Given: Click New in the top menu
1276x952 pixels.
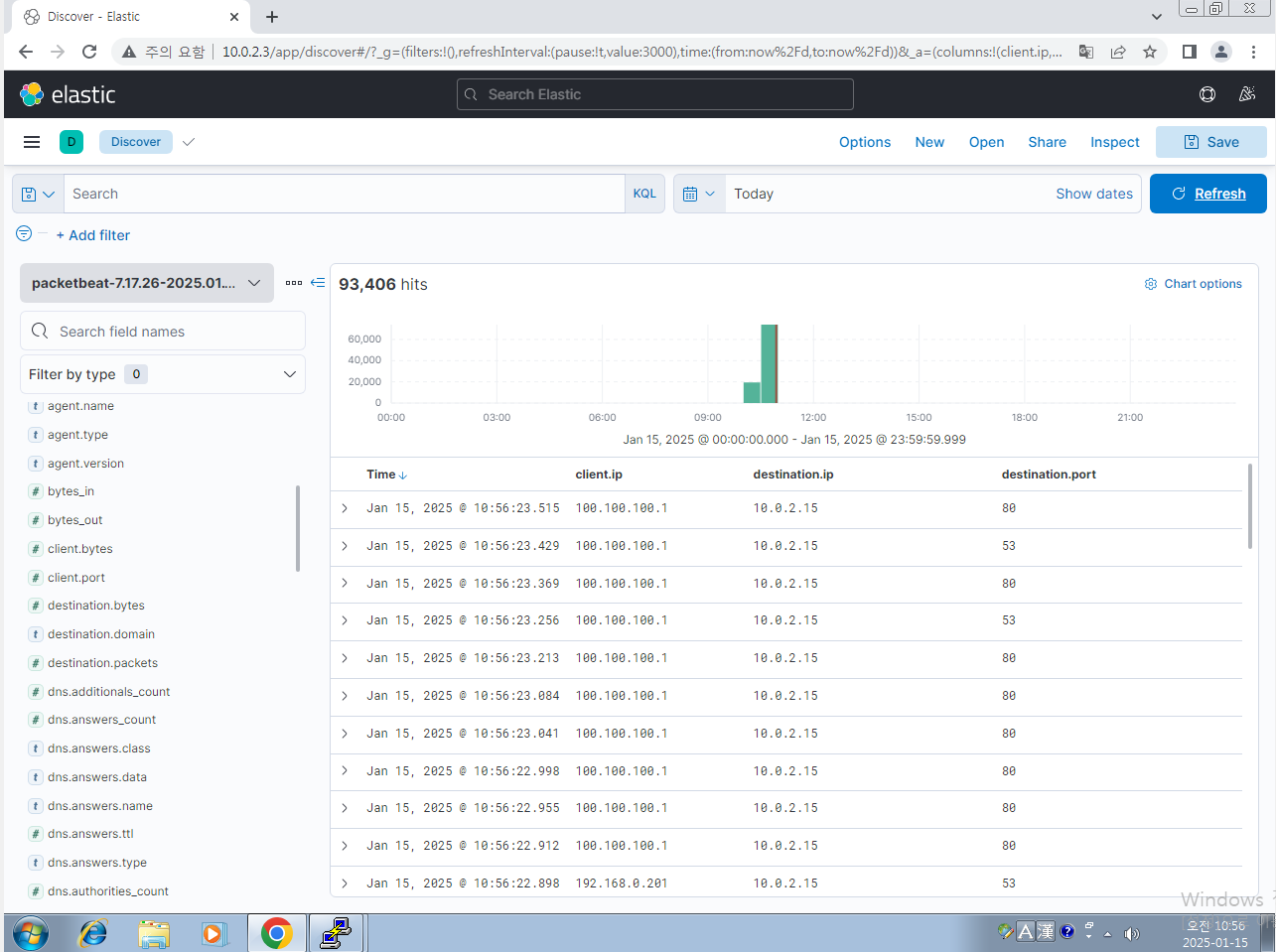Looking at the screenshot, I should 929,142.
